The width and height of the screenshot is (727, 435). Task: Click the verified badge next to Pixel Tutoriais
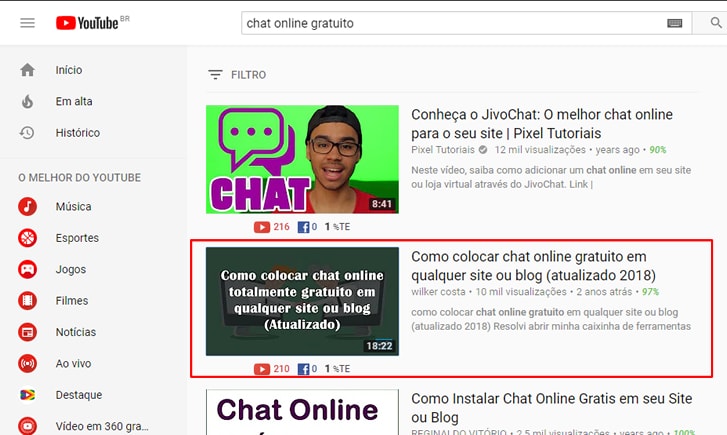[x=483, y=150]
